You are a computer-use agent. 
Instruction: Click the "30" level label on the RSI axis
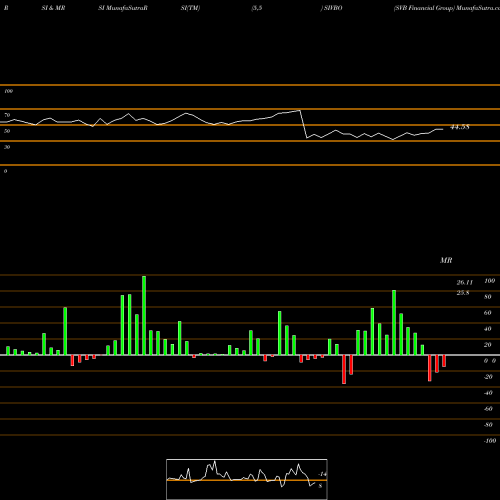point(7,147)
